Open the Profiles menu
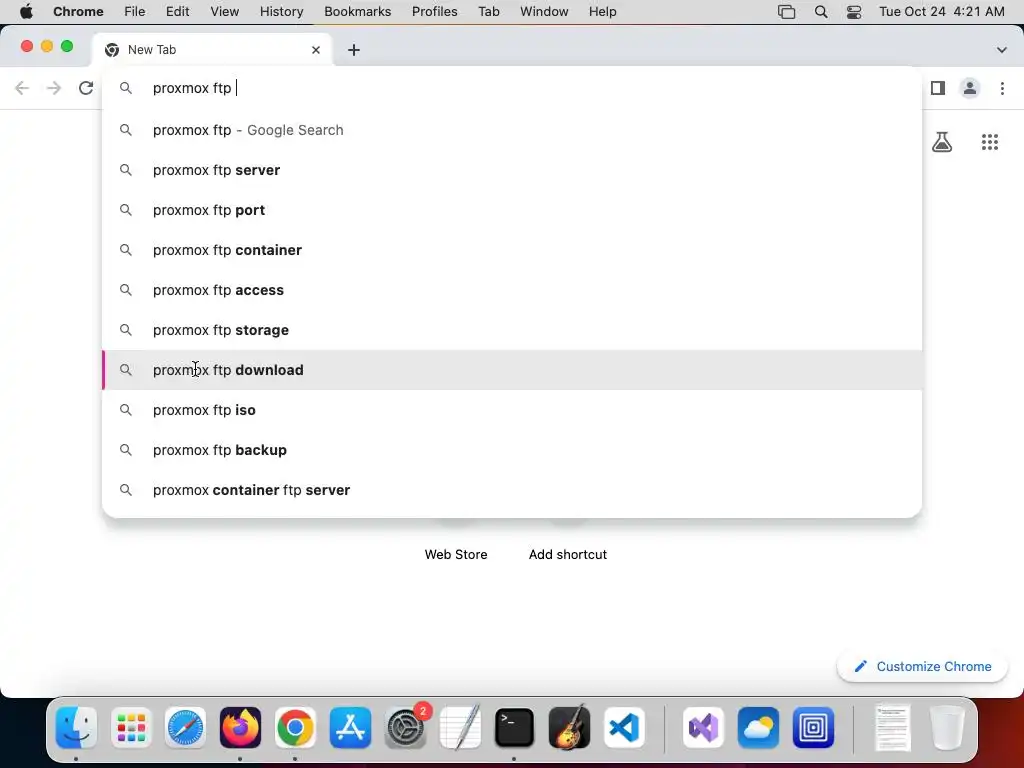Viewport: 1024px width, 768px height. tap(434, 12)
